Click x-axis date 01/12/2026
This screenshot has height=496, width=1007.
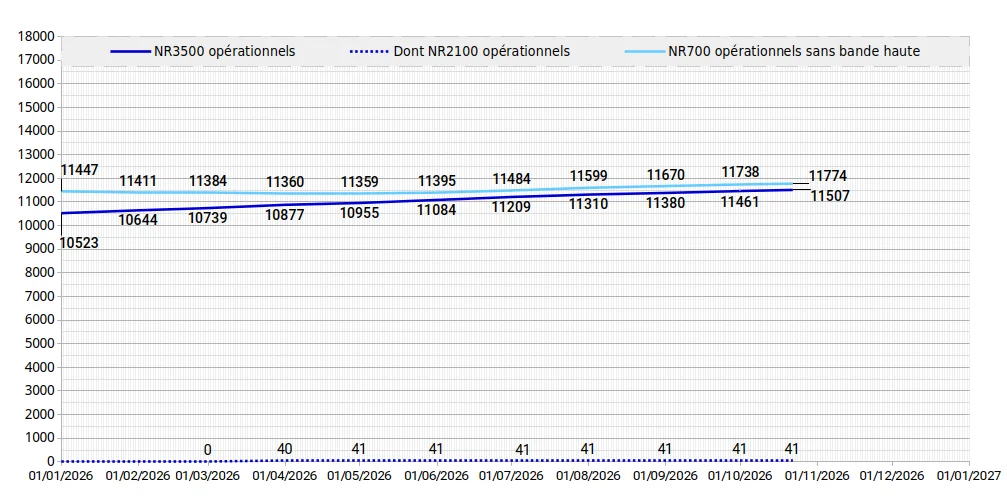click(x=892, y=476)
